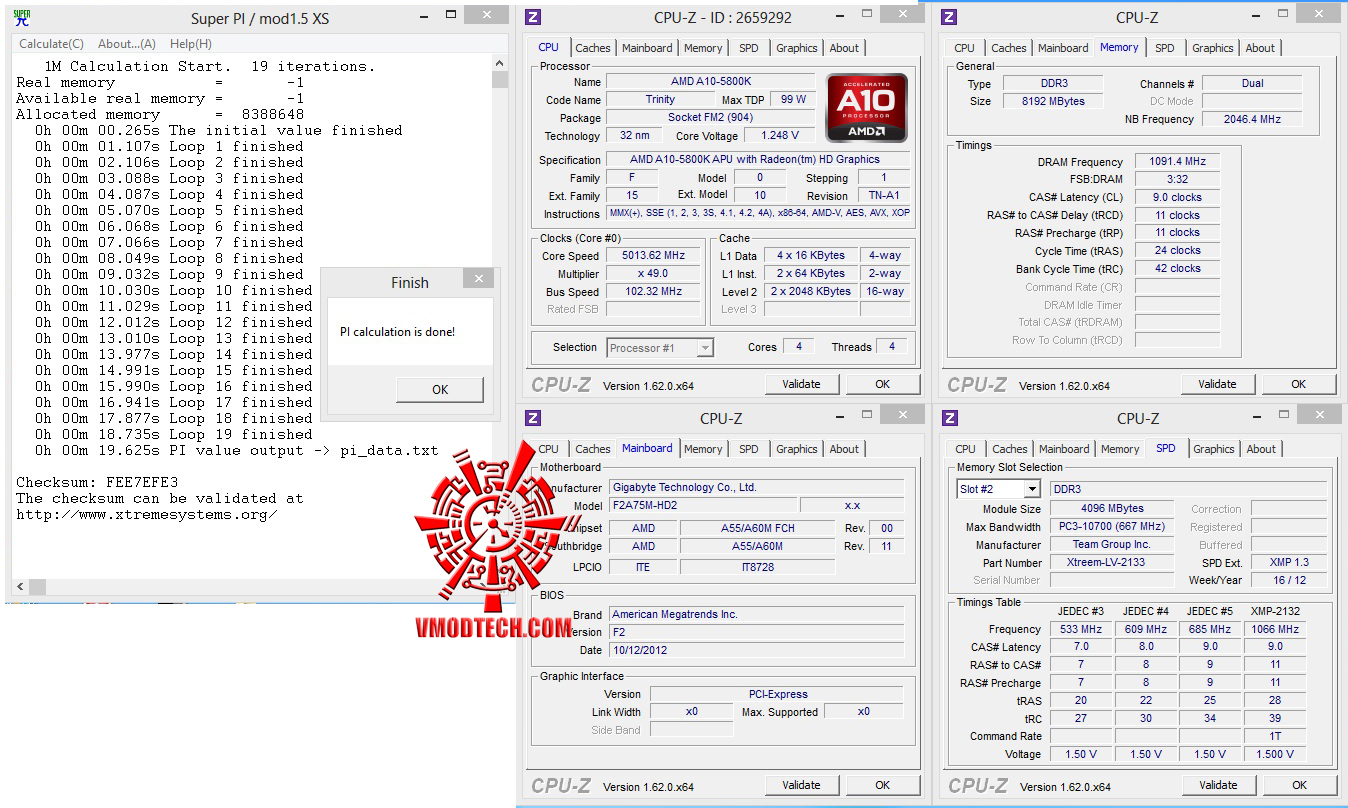Select Mainboard tab in the CPU-Z window showing SPD data
Screen dimensions: 1348x808
click(1064, 449)
